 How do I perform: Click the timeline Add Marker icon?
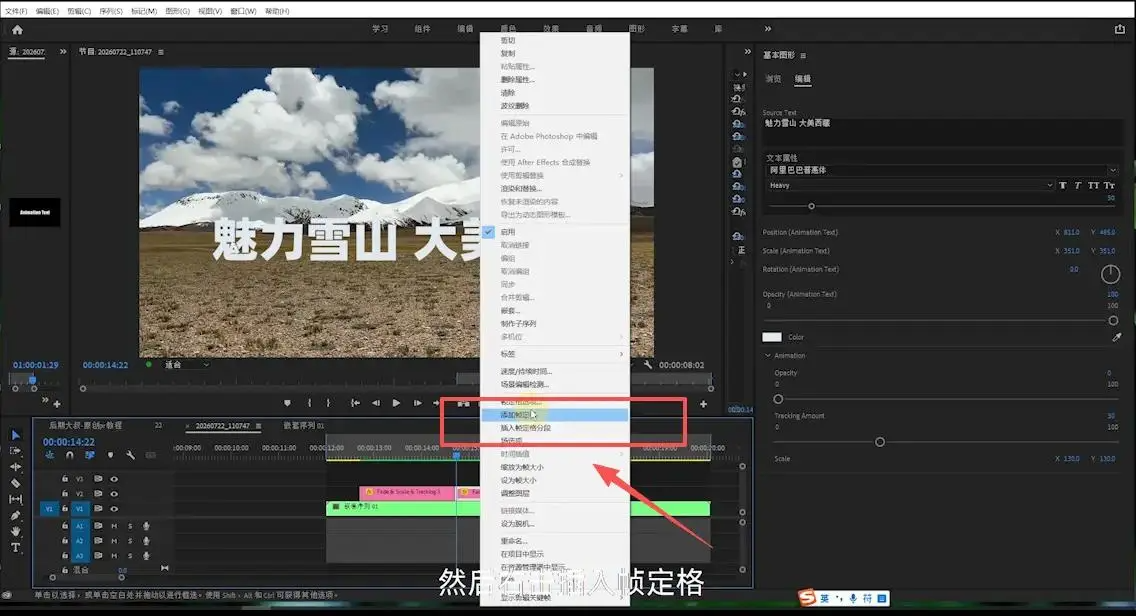tap(110, 455)
